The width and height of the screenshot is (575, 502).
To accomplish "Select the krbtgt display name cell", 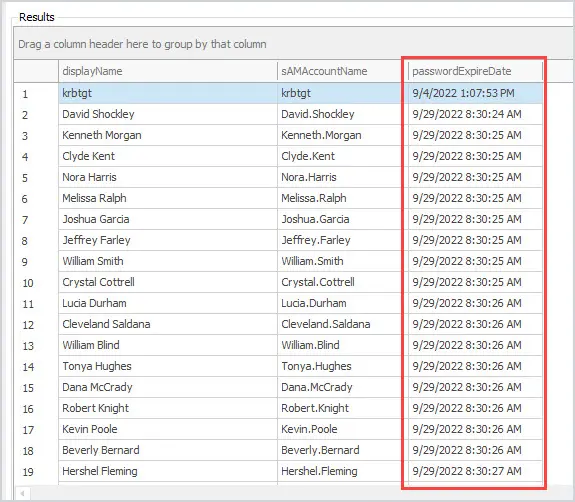I will (168, 93).
